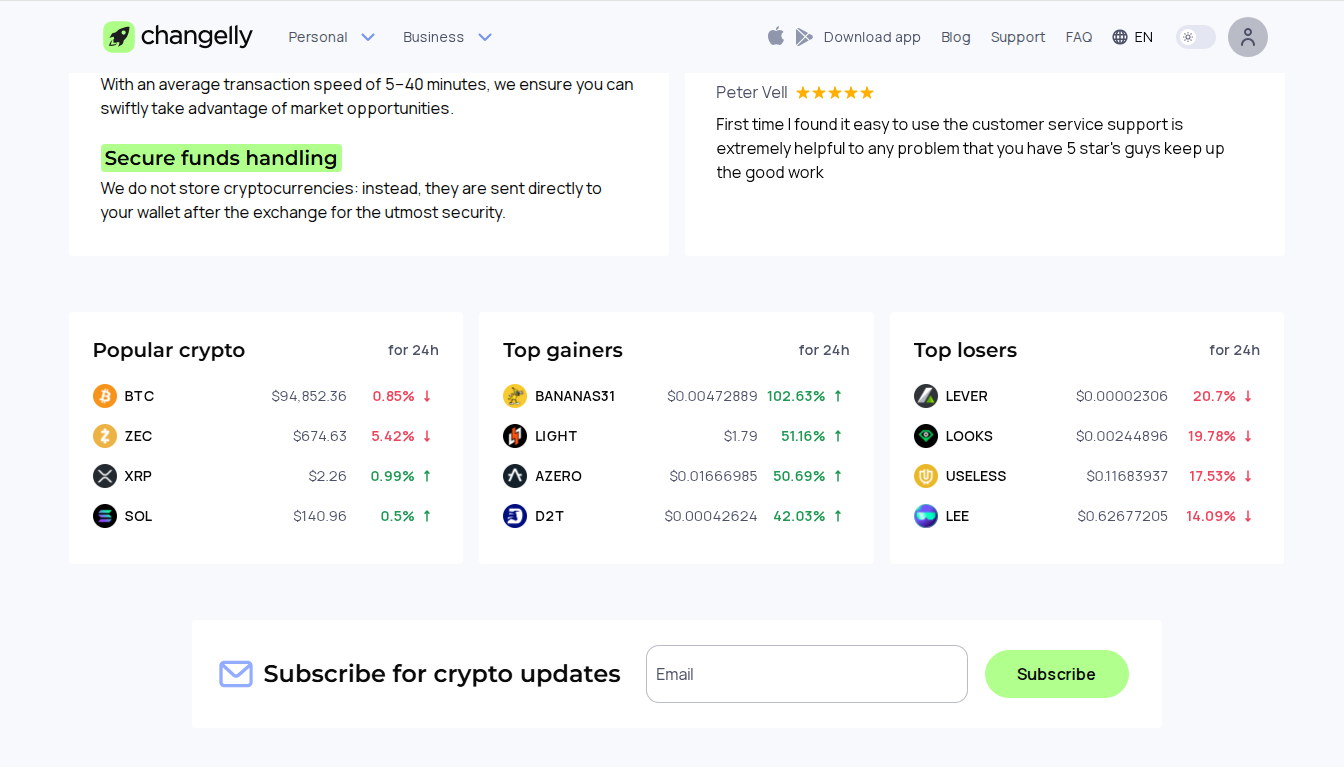Expand the Business dropdown menu
The height and width of the screenshot is (767, 1344).
(447, 37)
